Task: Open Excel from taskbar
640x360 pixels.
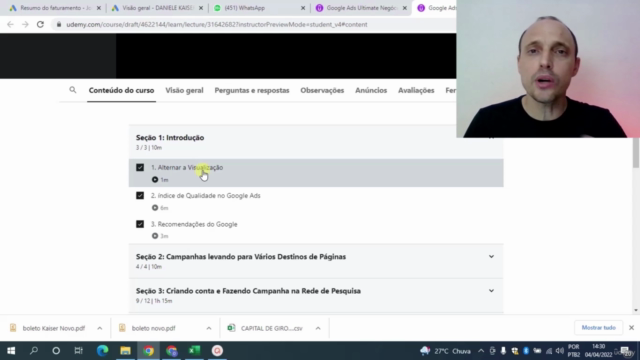Action: point(194,351)
